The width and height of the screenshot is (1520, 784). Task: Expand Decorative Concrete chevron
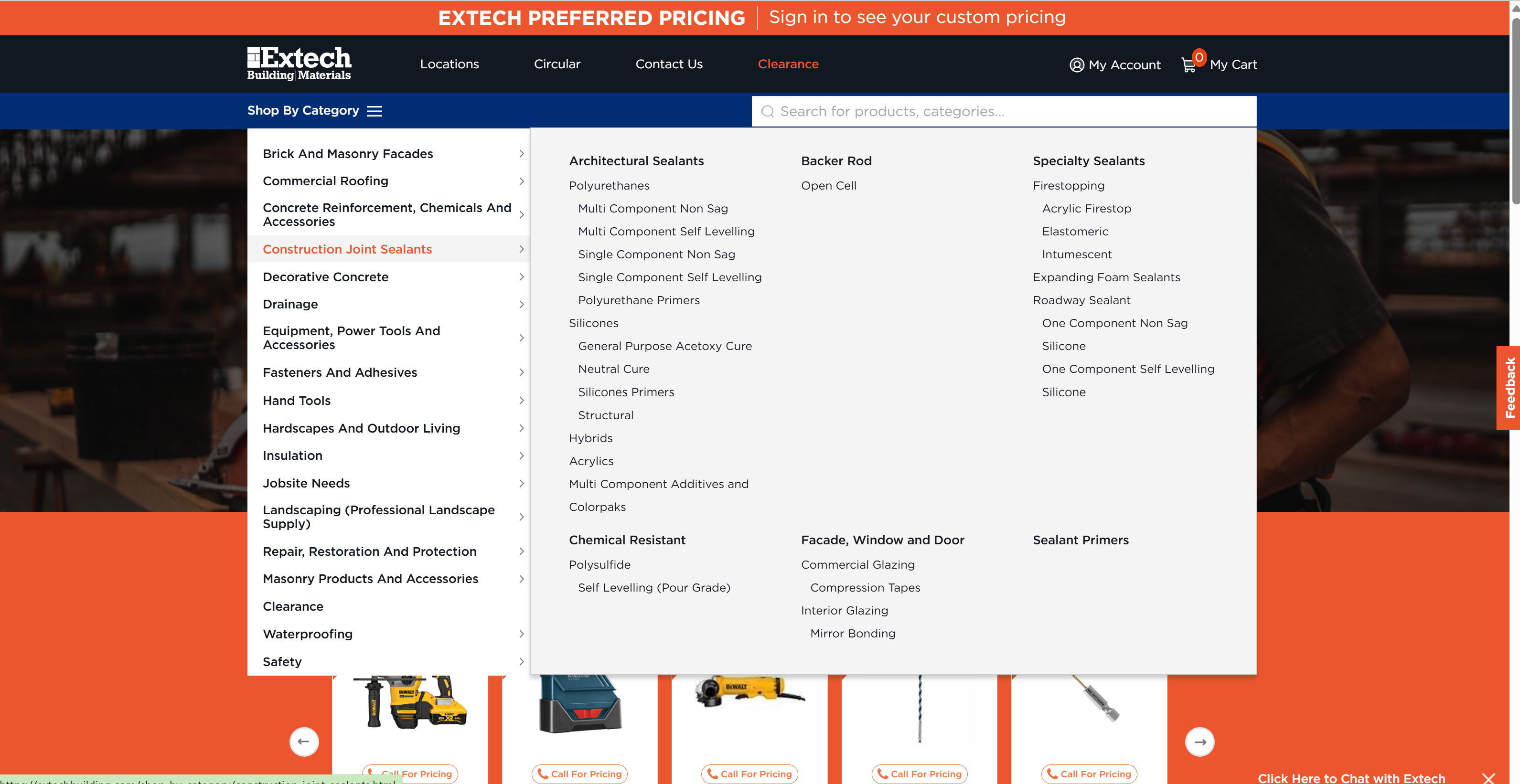(521, 276)
